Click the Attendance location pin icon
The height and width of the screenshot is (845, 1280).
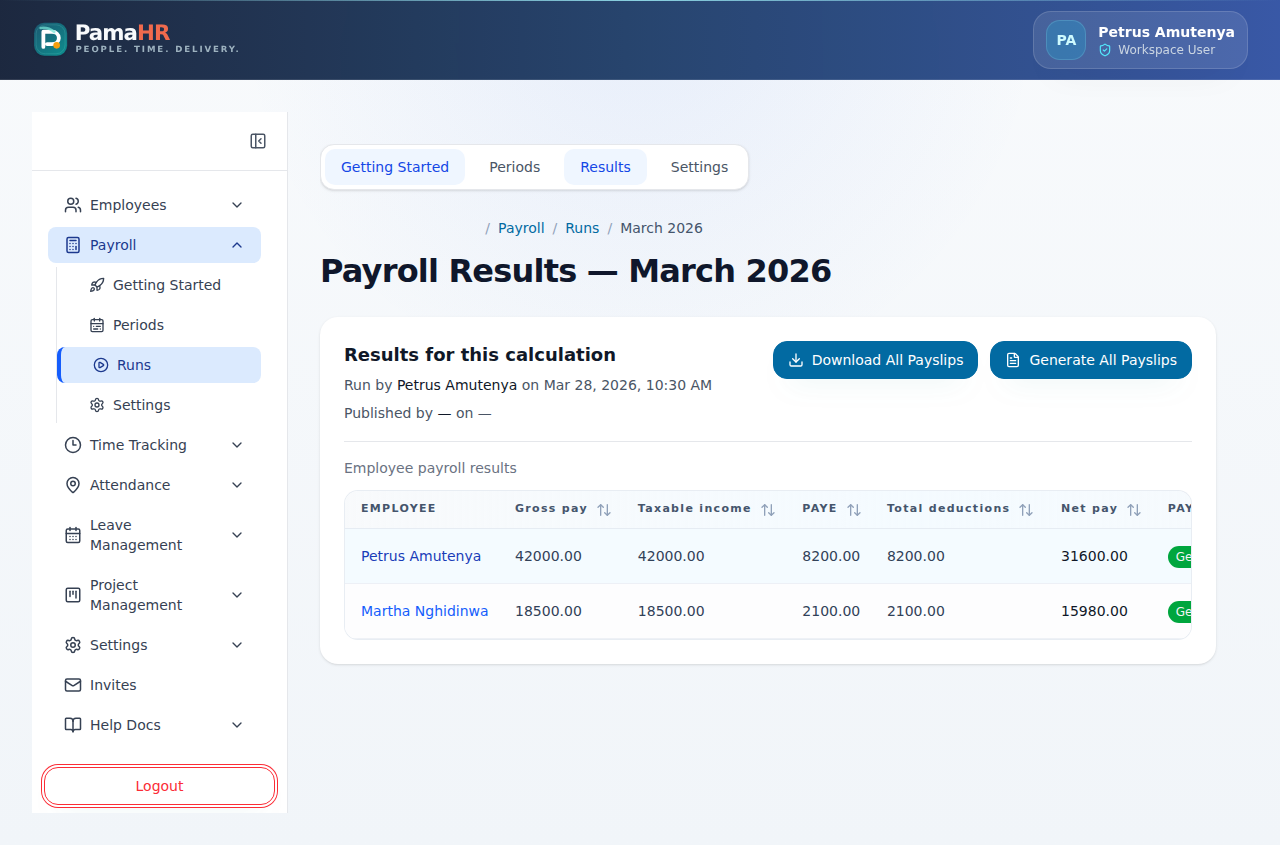(x=73, y=485)
